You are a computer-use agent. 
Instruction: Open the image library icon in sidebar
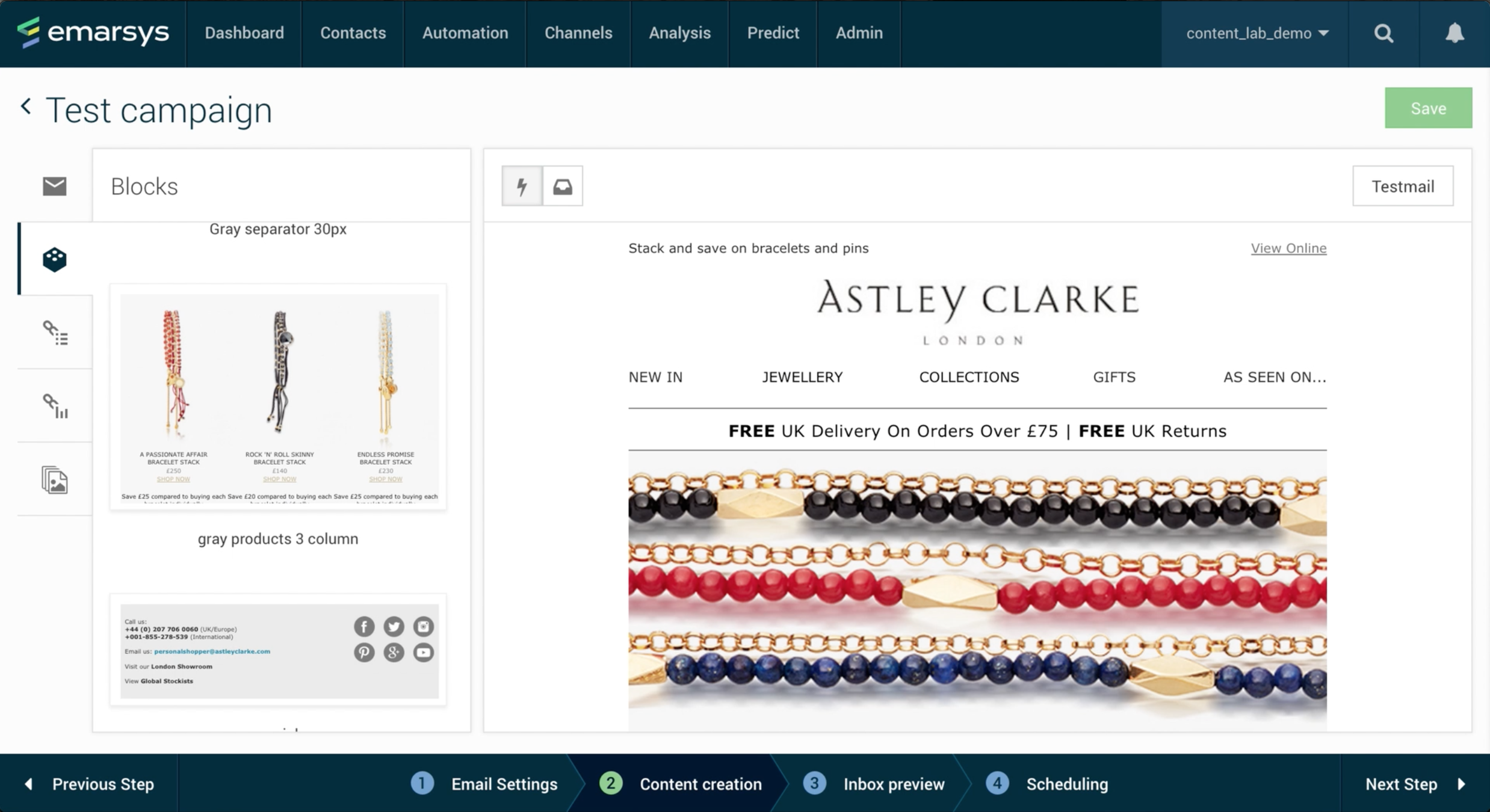(55, 480)
